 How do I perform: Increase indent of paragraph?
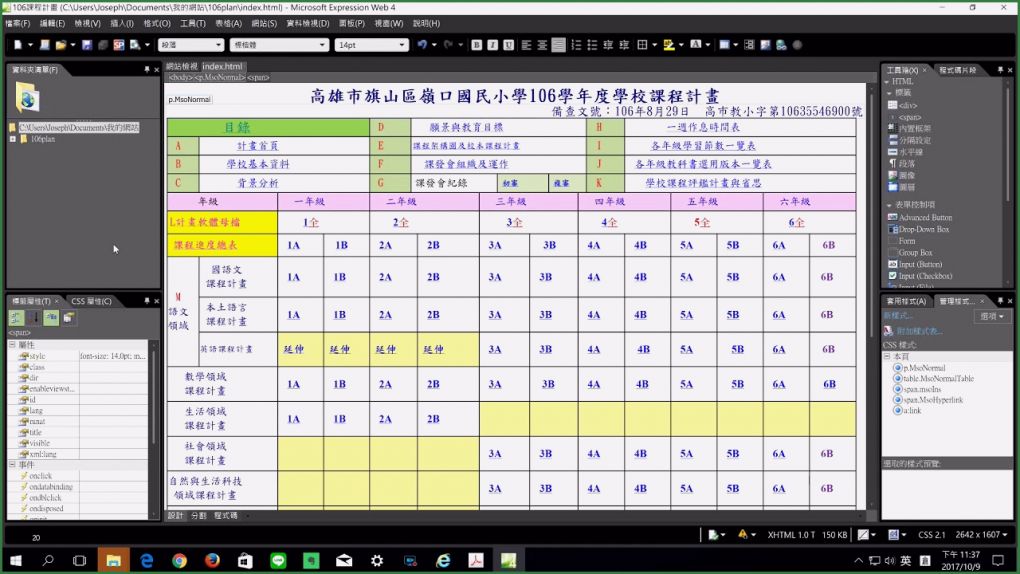click(x=624, y=45)
